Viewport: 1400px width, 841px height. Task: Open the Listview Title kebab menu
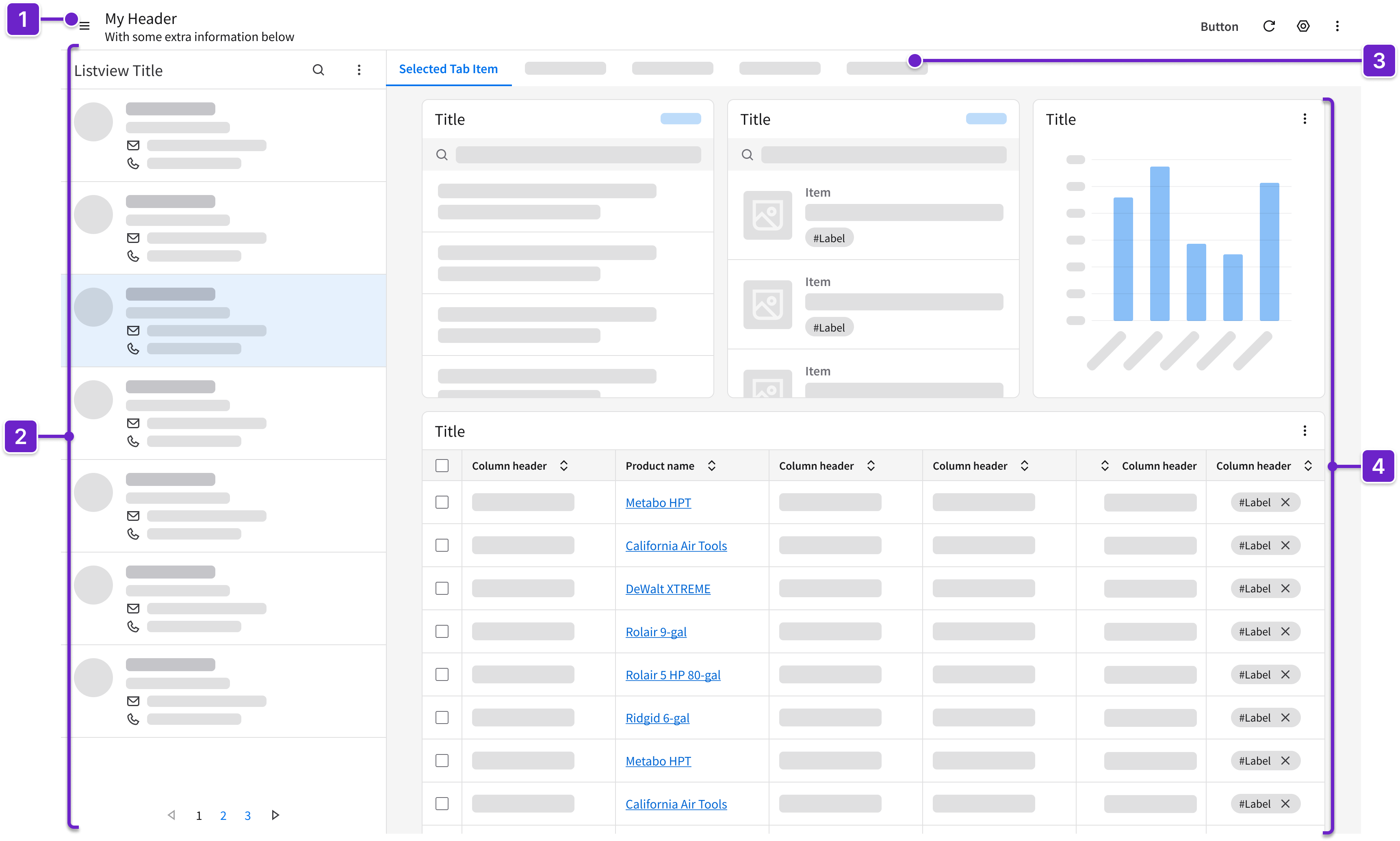tap(359, 70)
